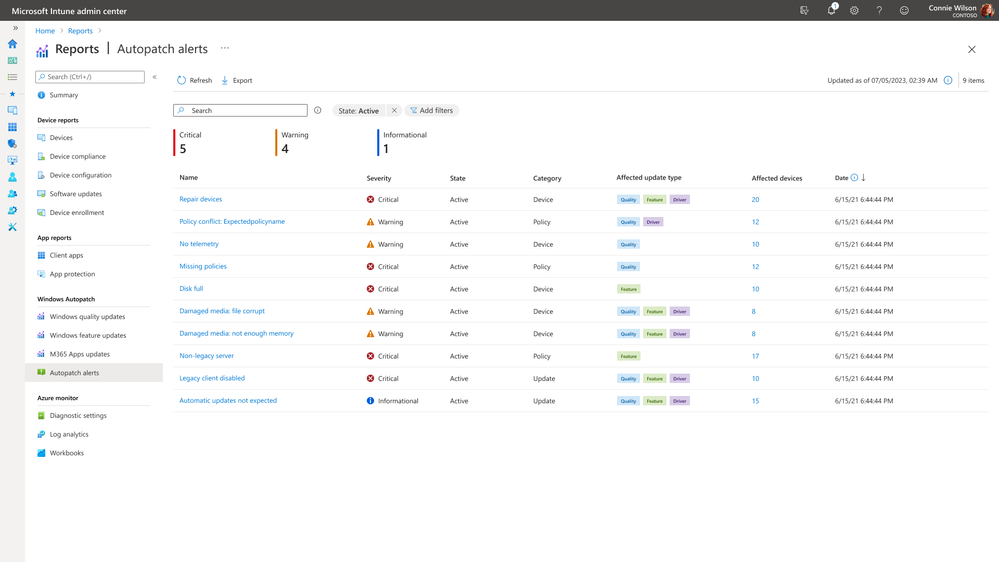Open the help question mark icon
Viewport: 999px width, 562px height.
click(x=879, y=10)
